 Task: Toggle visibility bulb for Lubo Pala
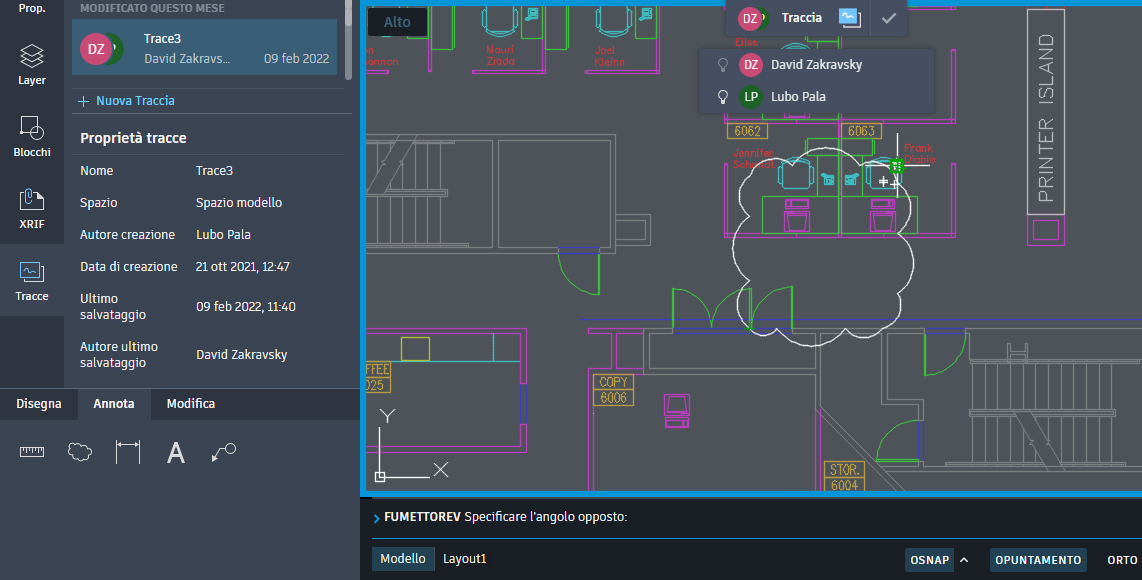coord(722,96)
